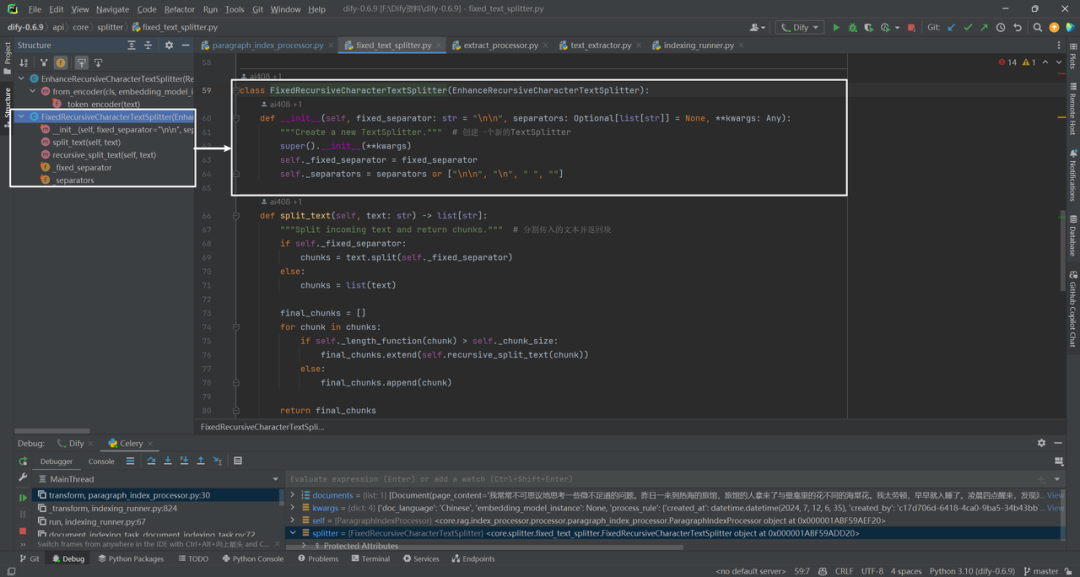The width and height of the screenshot is (1080, 577).
Task: Click the Evaluate expression input field
Action: pyautogui.click(x=661, y=479)
